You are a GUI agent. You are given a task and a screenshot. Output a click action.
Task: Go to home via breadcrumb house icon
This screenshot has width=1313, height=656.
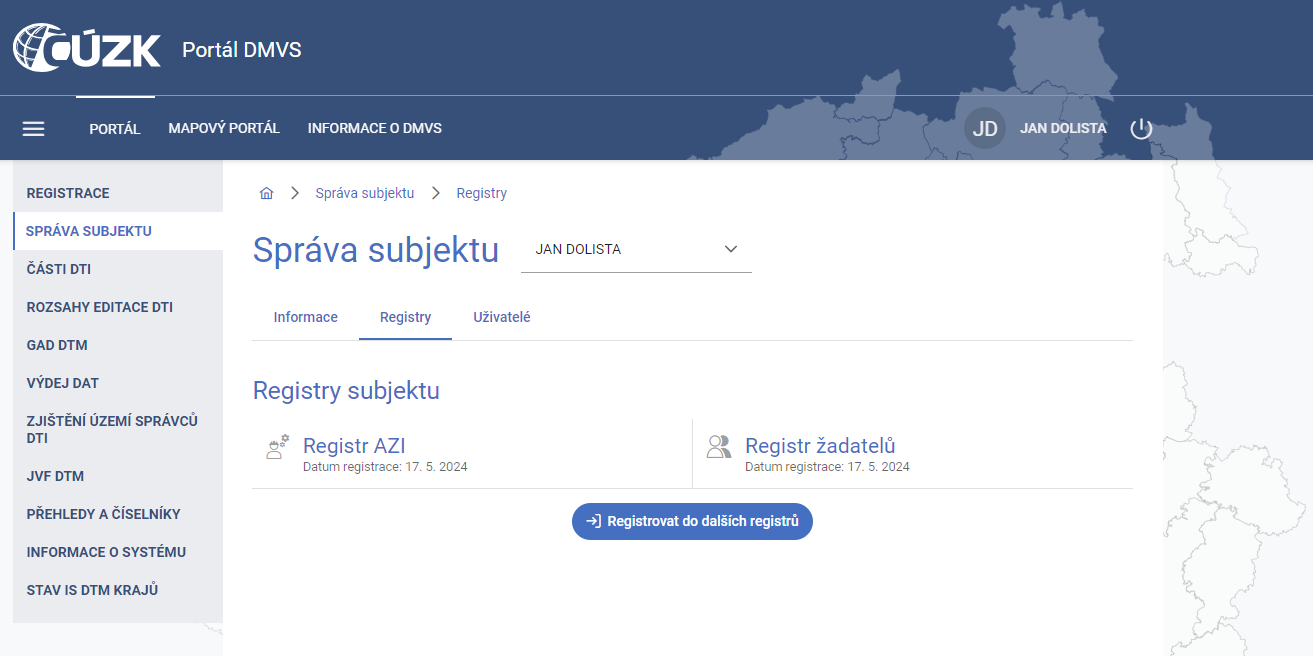(x=266, y=194)
